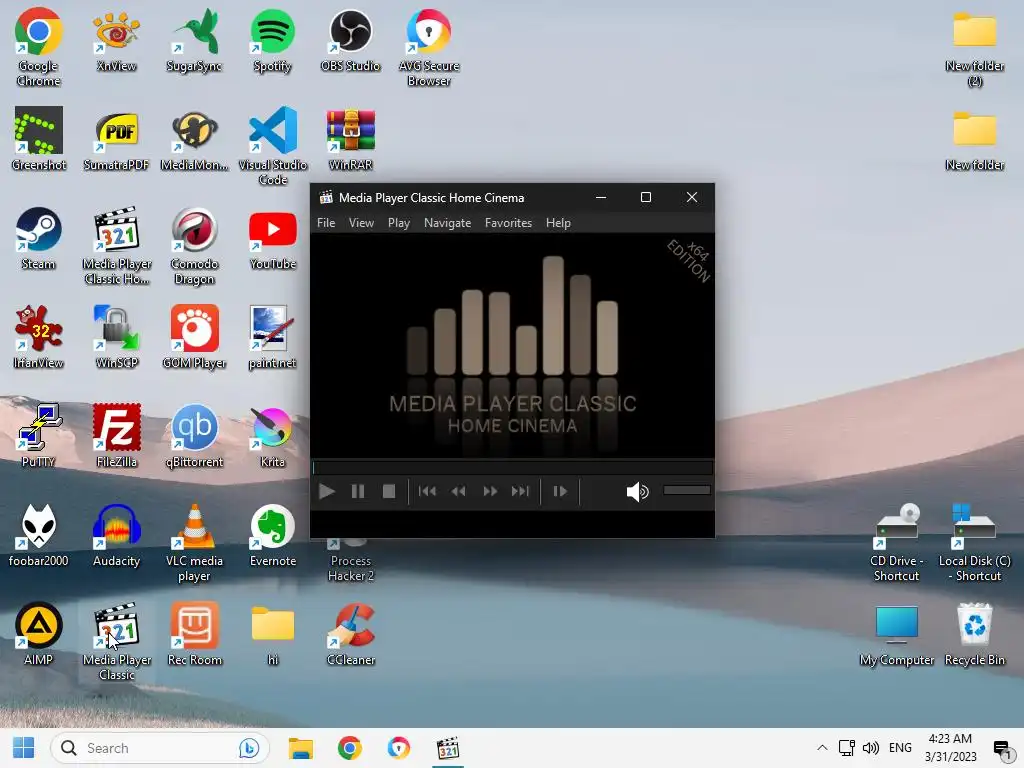Select the SumatraPDF desktop icon

point(116,139)
